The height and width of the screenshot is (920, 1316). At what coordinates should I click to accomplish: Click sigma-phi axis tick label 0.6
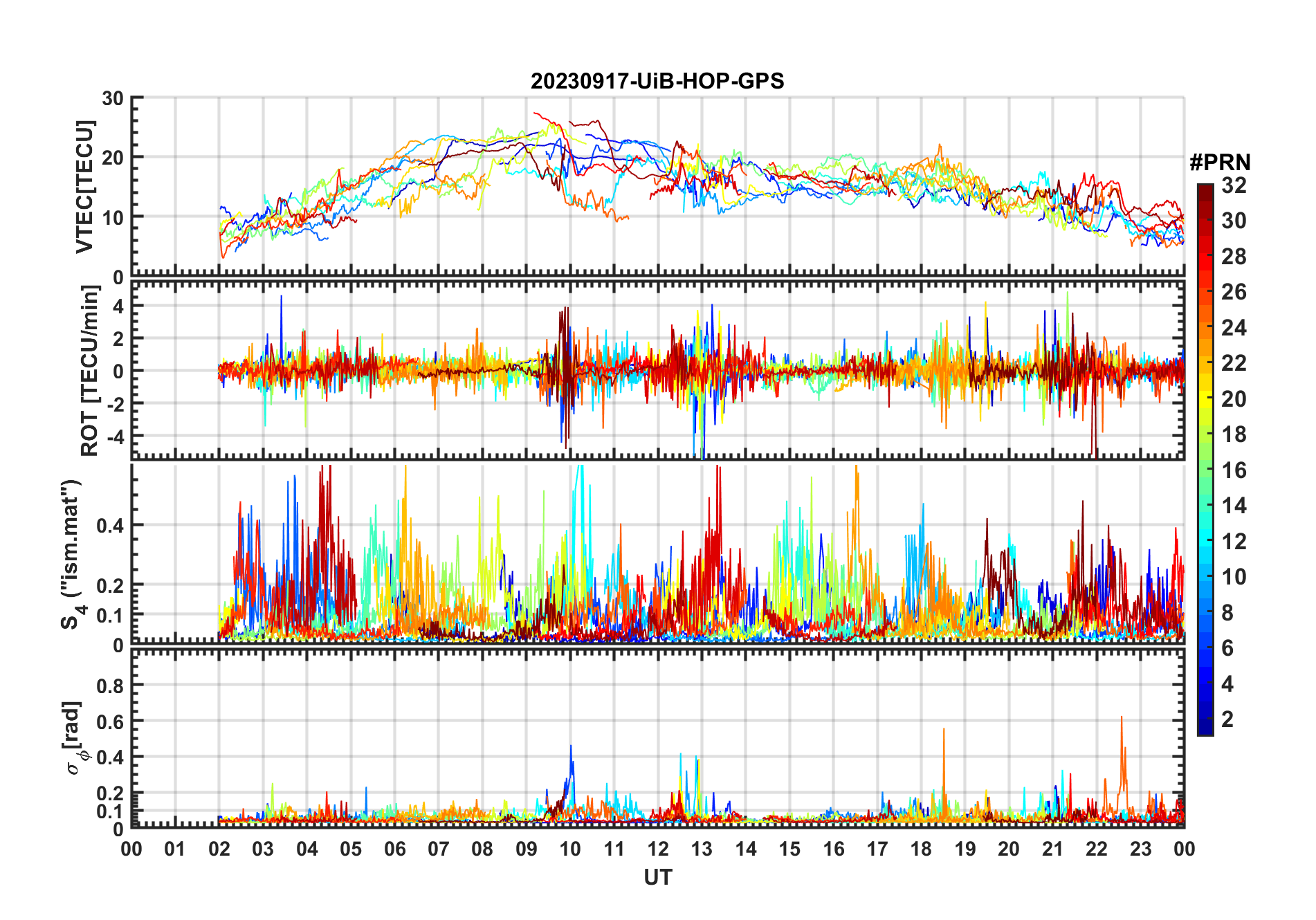coord(111,722)
